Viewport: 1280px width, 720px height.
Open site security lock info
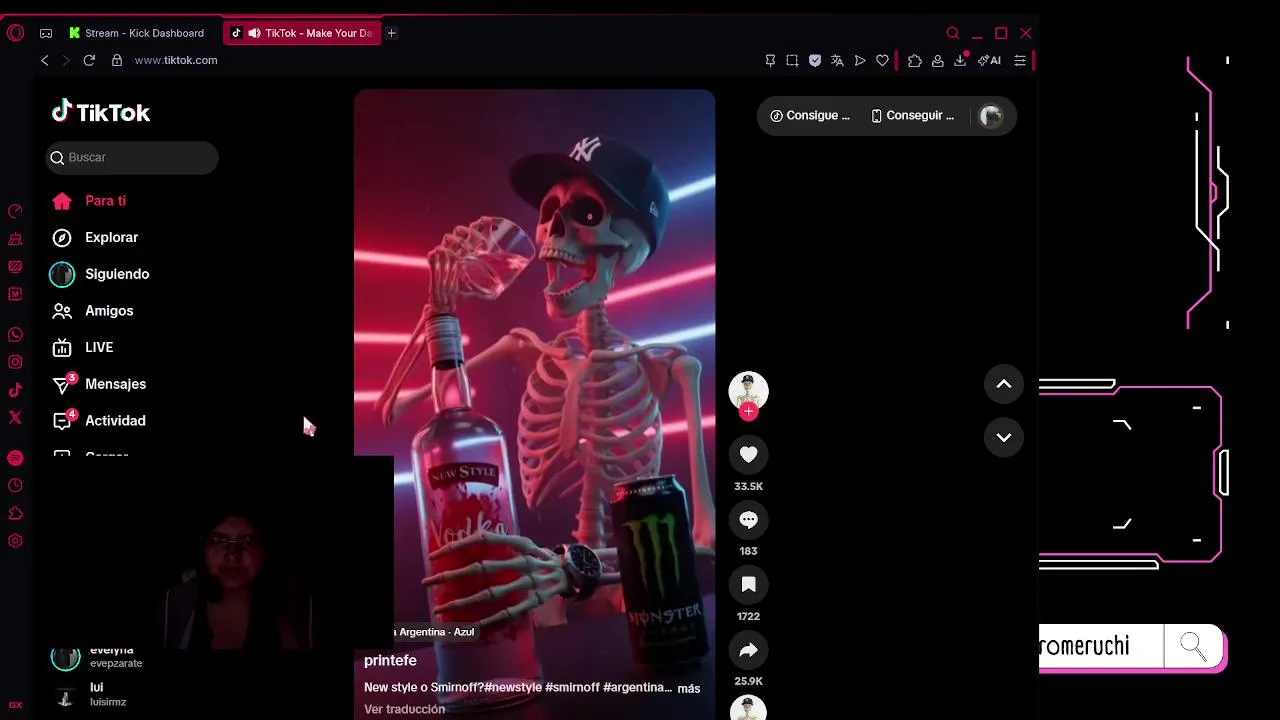pyautogui.click(x=116, y=60)
